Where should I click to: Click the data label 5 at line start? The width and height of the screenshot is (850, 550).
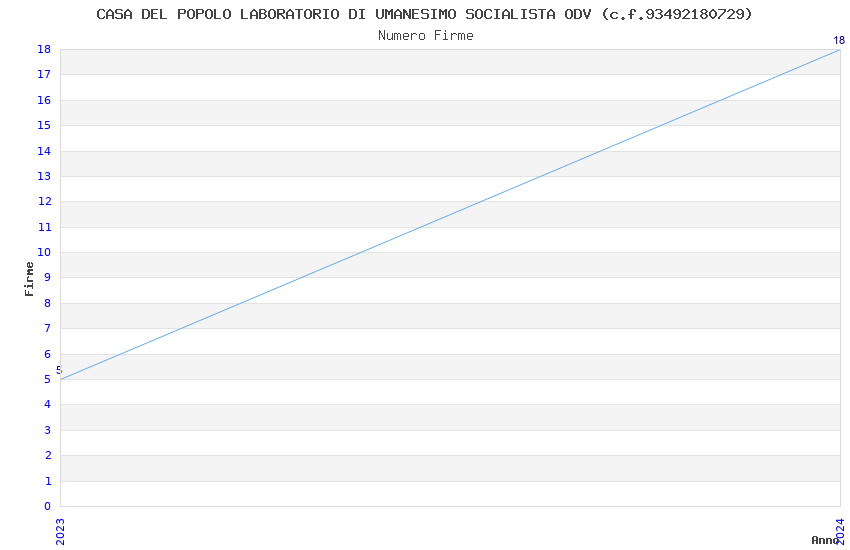[x=59, y=370]
